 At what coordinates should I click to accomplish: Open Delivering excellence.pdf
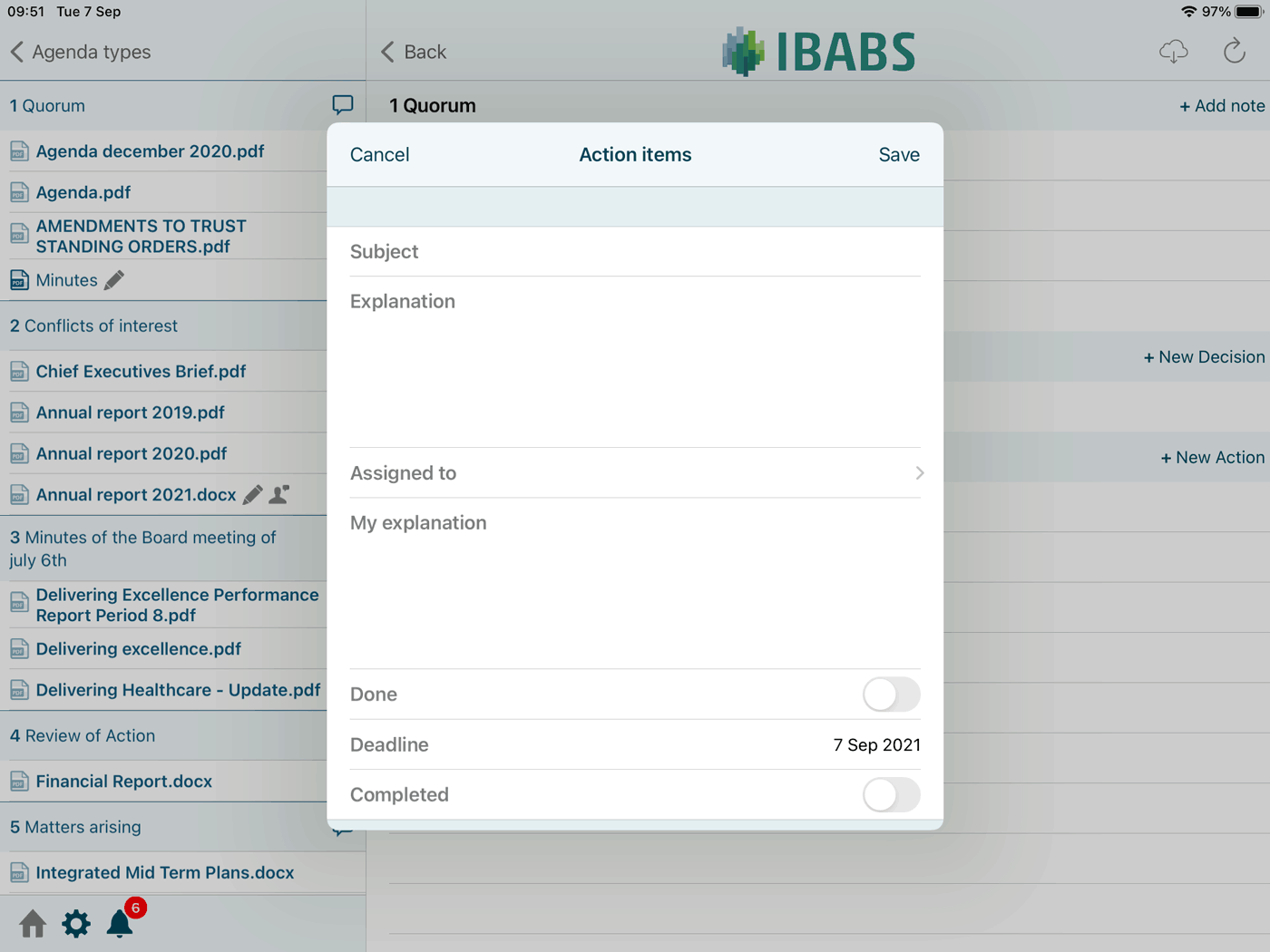(139, 648)
